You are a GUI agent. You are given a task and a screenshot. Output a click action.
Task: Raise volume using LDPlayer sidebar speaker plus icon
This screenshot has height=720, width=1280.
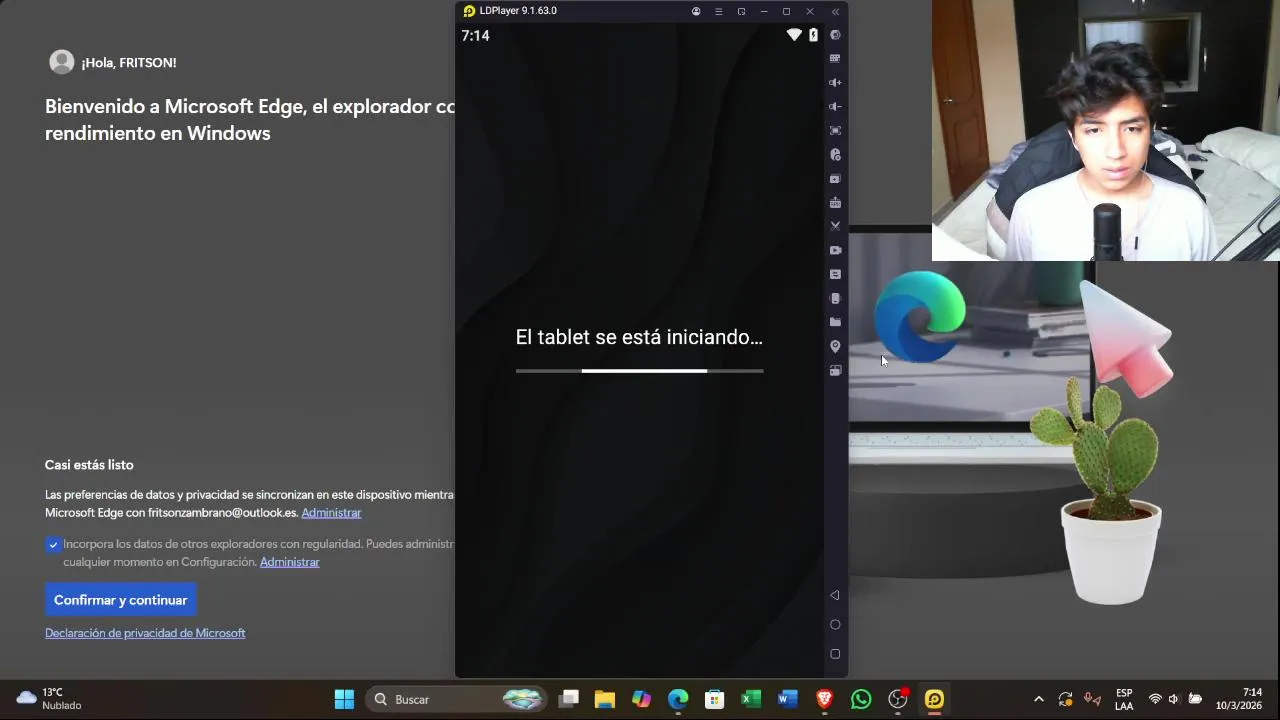click(835, 83)
